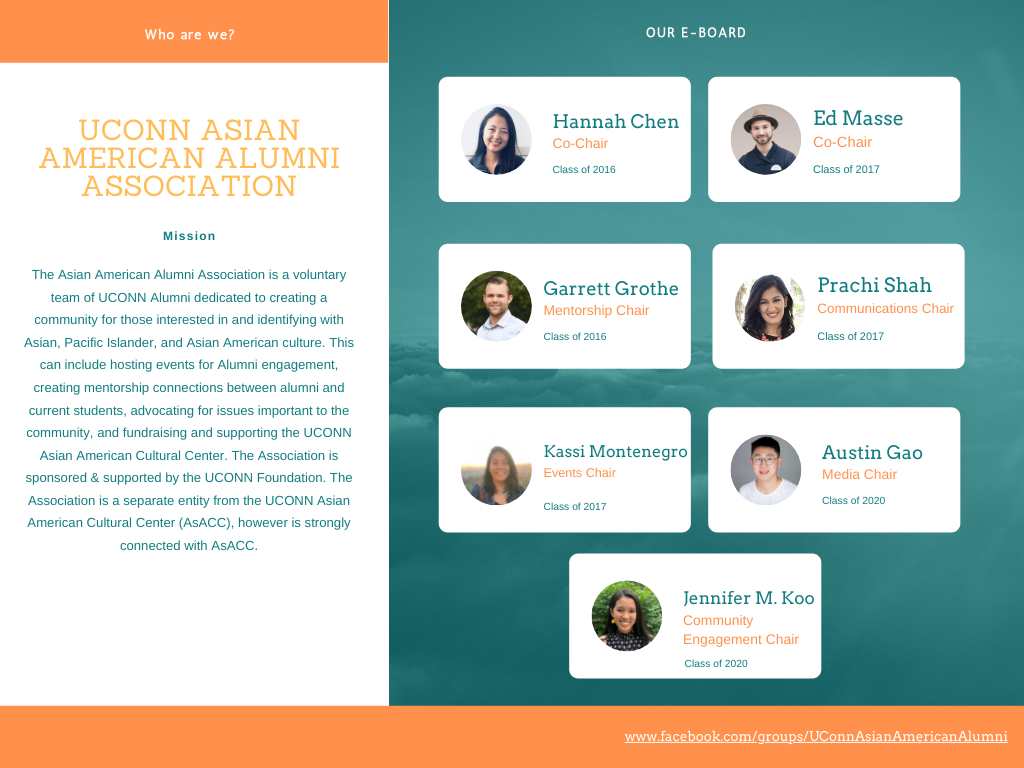Screen dimensions: 1024x768
Task: Click Garrett Grothe's Class of 2016 text
Action: [x=575, y=337]
